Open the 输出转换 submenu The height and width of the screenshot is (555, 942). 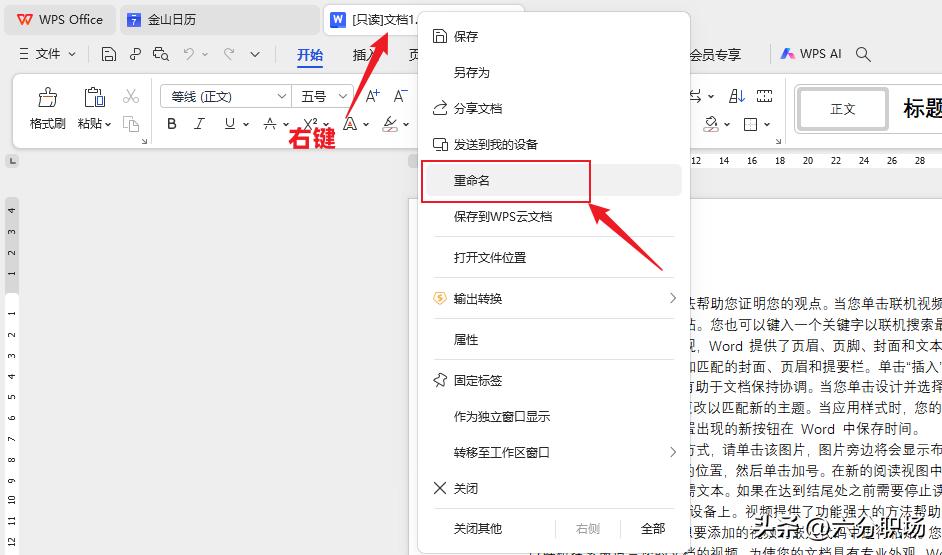[x=554, y=299]
